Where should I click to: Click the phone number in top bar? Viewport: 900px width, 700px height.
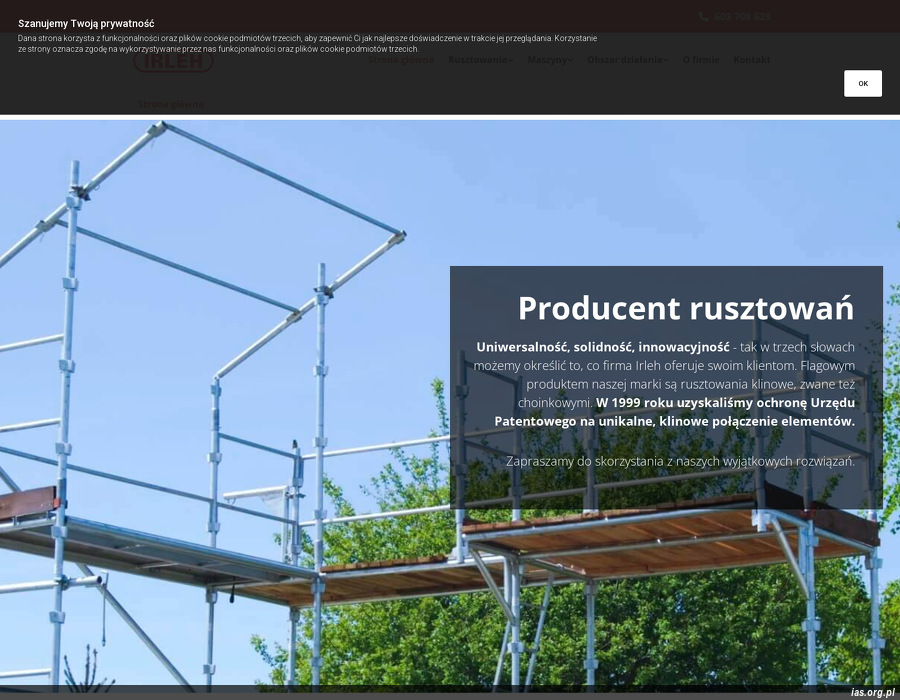point(742,17)
